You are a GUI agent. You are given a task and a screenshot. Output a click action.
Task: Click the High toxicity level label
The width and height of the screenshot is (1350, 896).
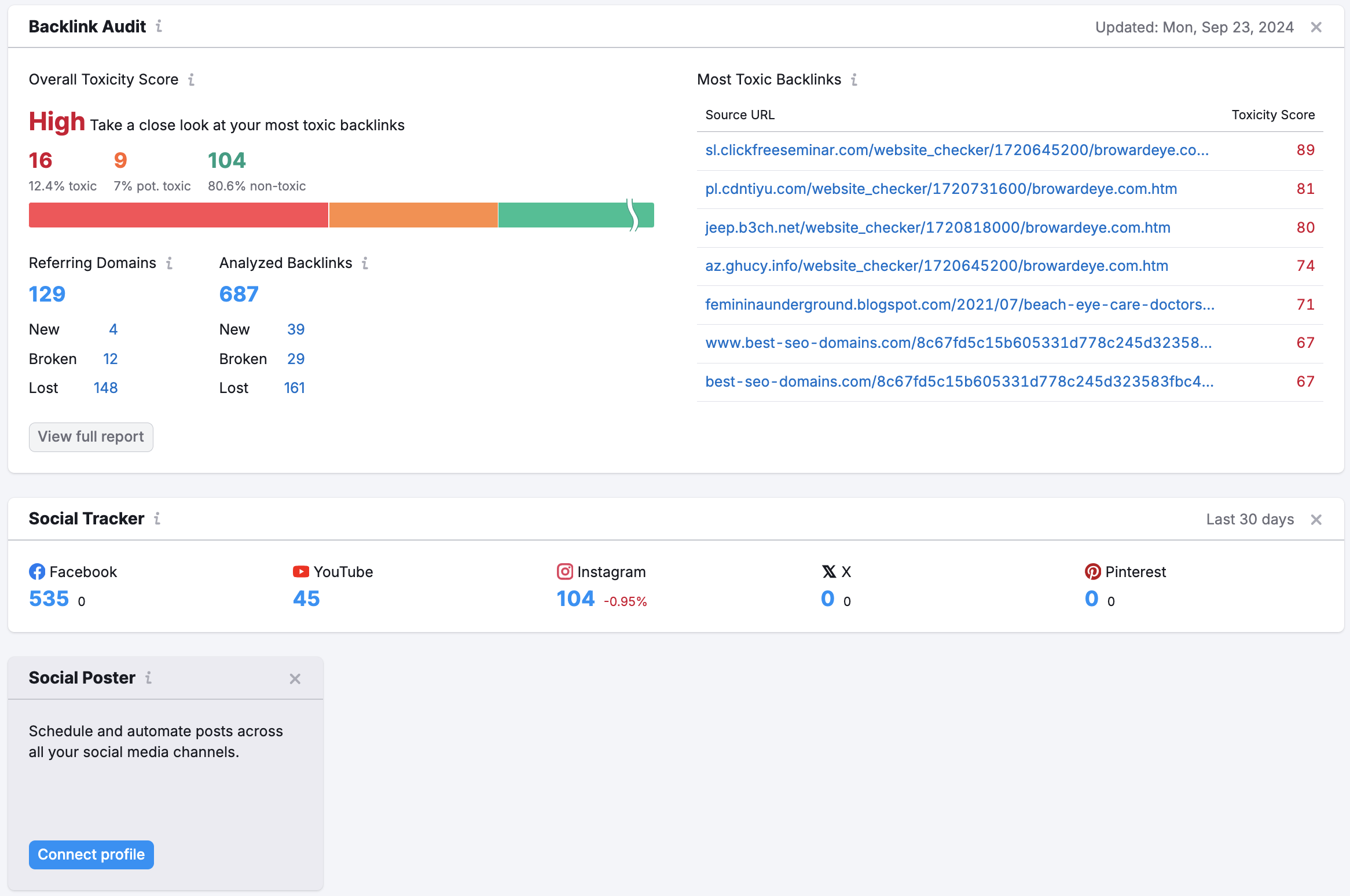[x=57, y=122]
